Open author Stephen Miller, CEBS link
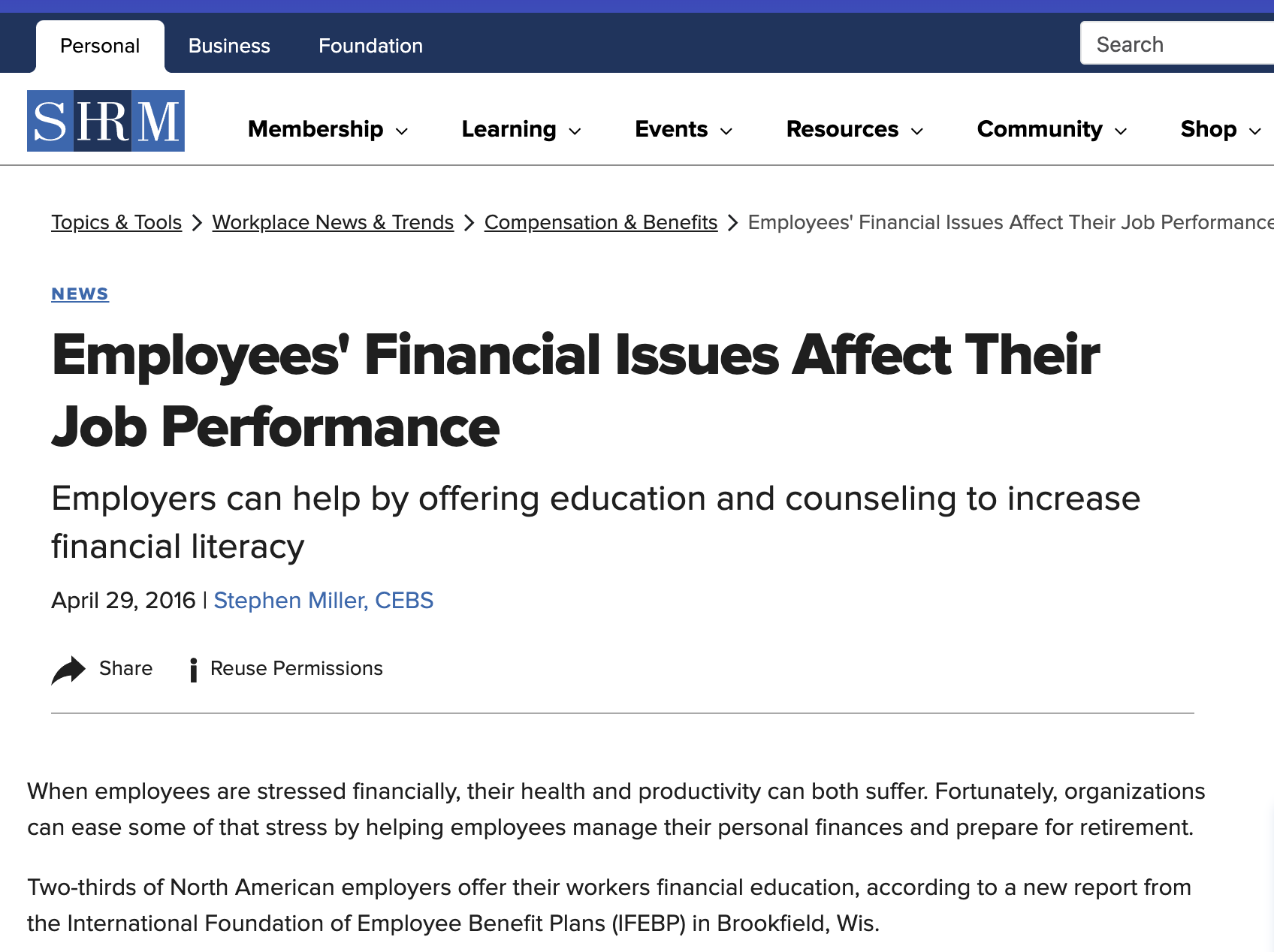This screenshot has width=1274, height=952. (x=324, y=601)
